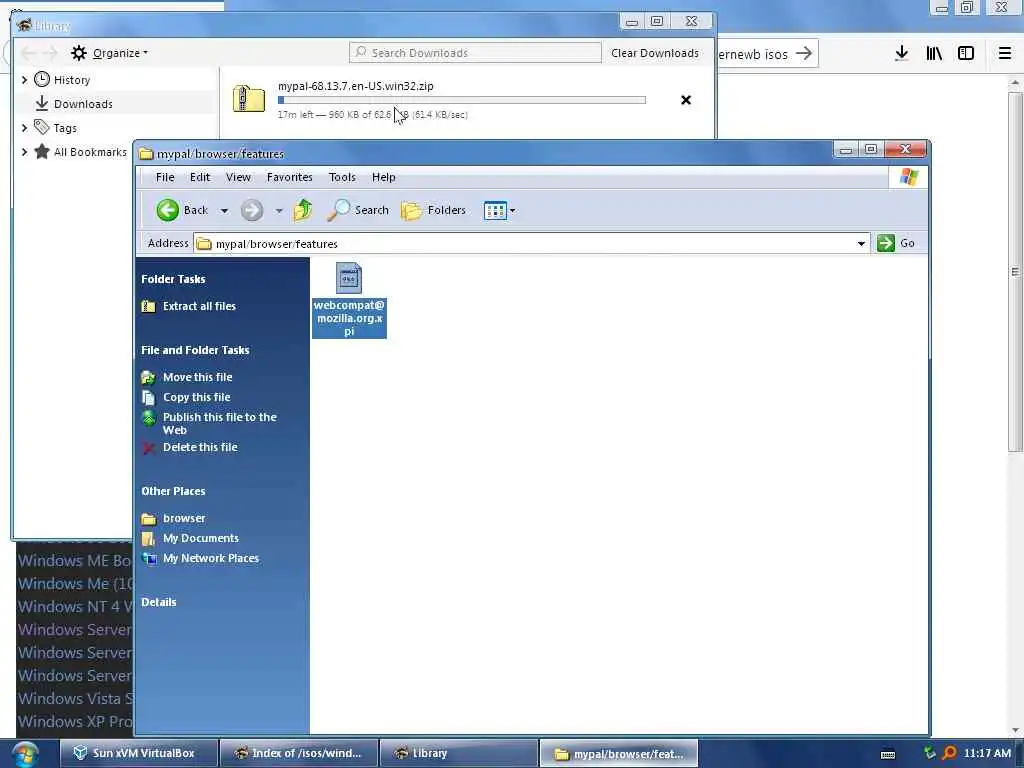Click the Search Downloads field
The image size is (1024, 768).
475,53
